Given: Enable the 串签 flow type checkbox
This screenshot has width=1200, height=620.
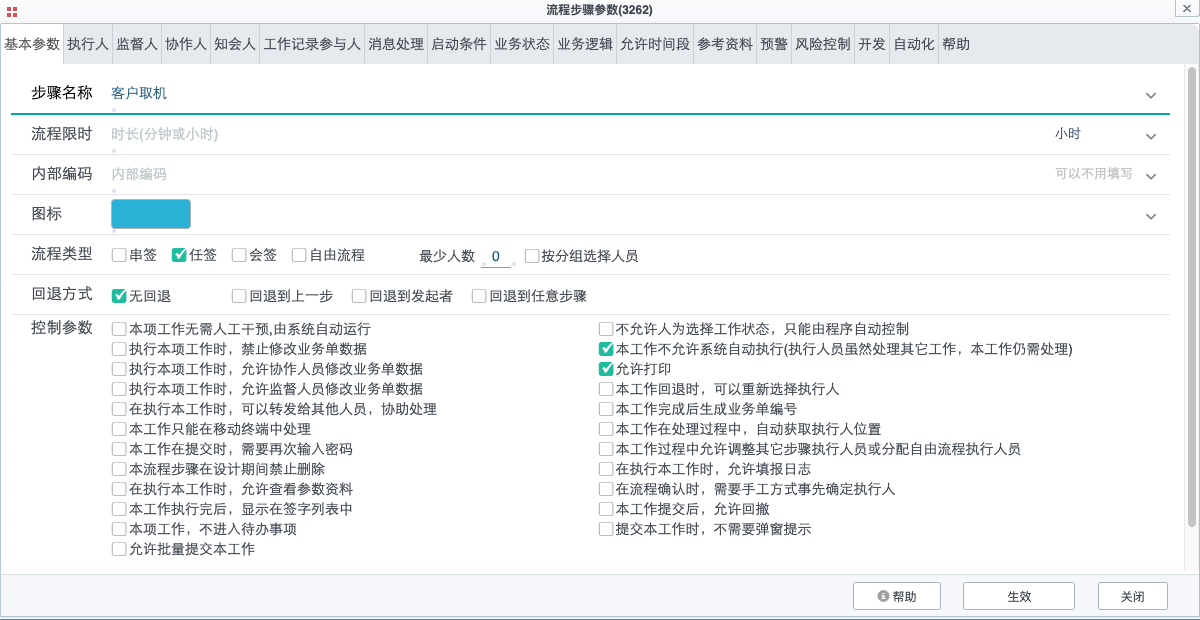Looking at the screenshot, I should 119,255.
